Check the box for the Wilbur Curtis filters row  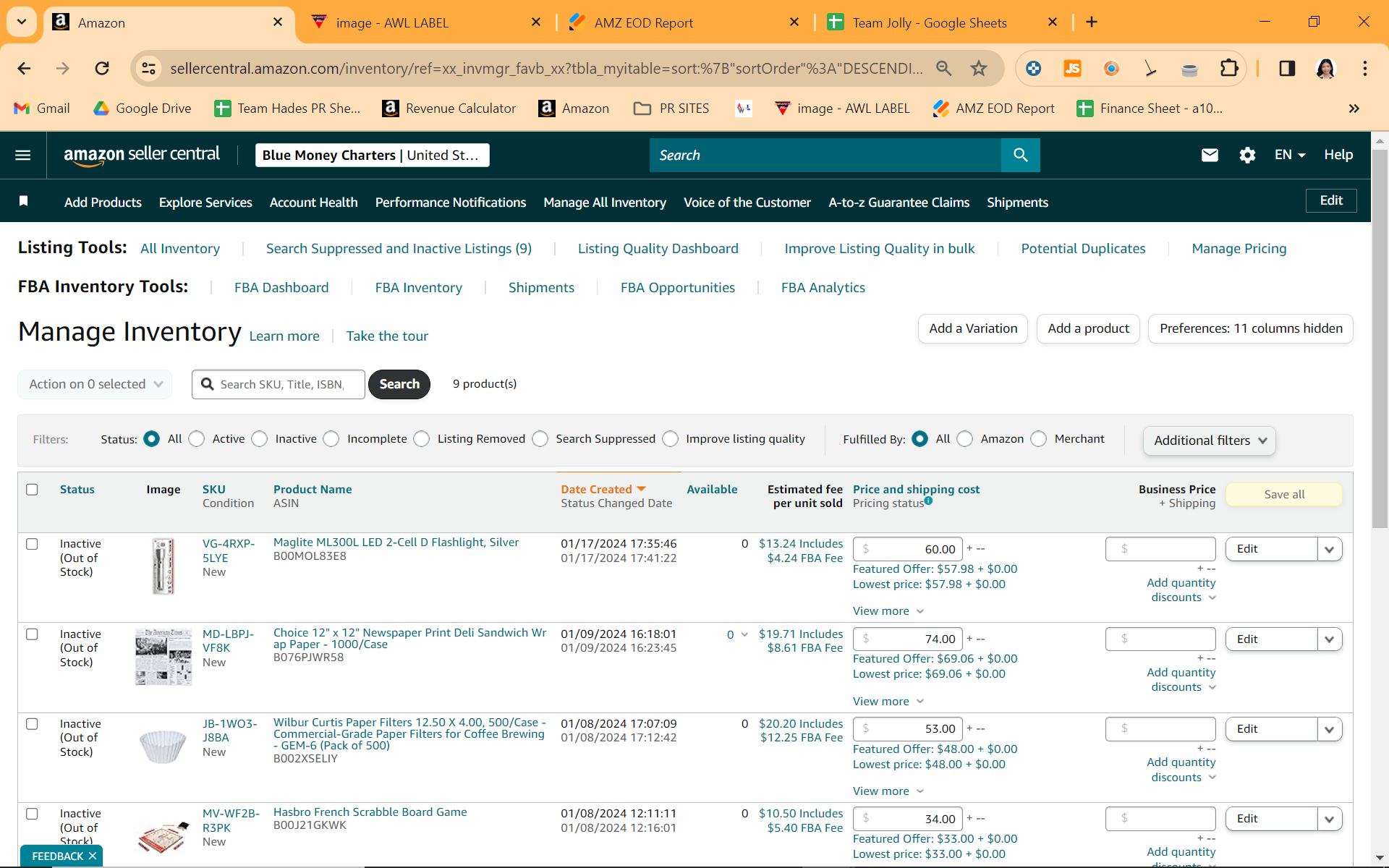coord(32,724)
